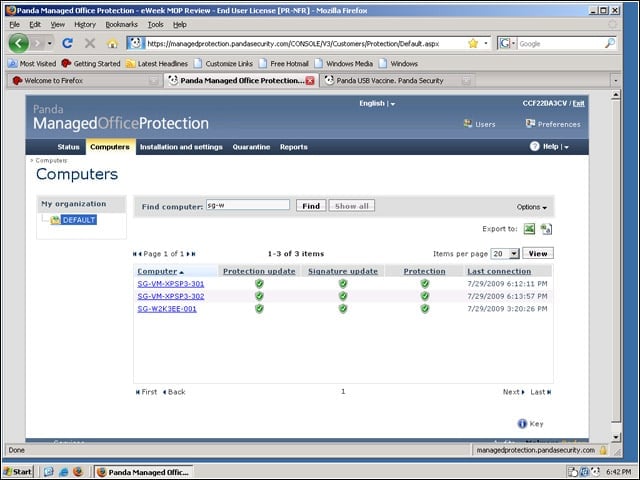Open the address bar dropdown arrow
This screenshot has height=480, width=640.
[x=486, y=43]
